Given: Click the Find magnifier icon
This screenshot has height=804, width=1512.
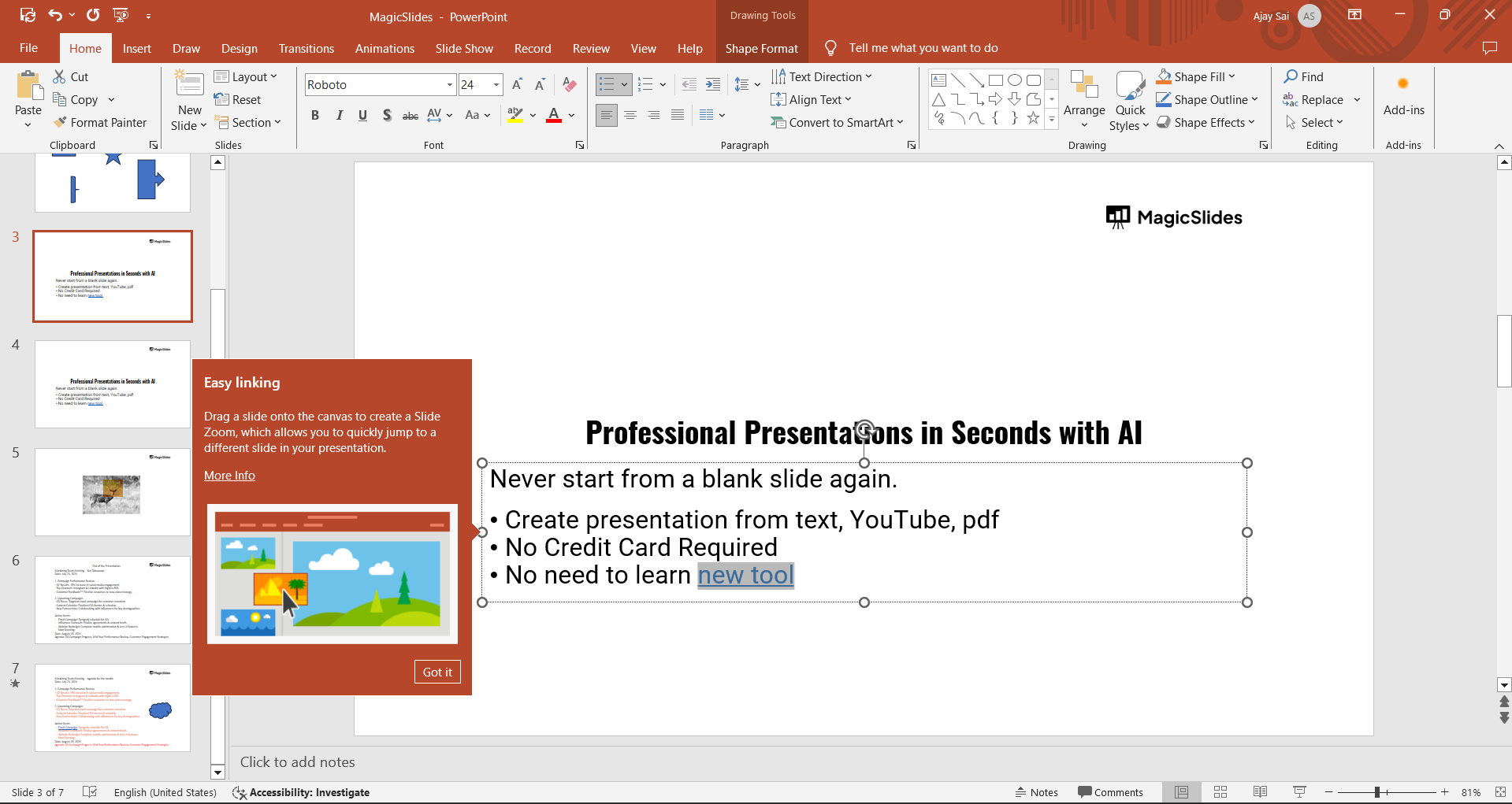Looking at the screenshot, I should click(1291, 76).
